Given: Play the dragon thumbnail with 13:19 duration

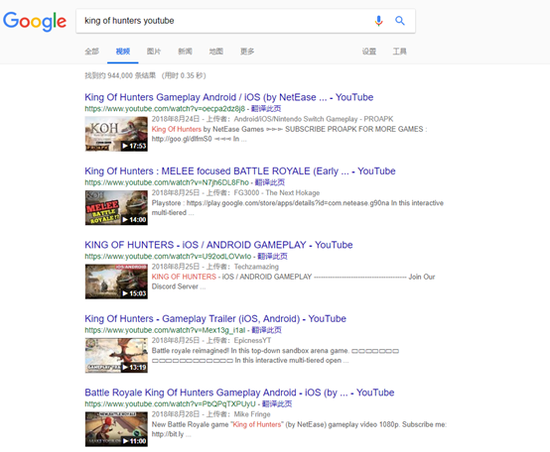Looking at the screenshot, I should point(116,355).
